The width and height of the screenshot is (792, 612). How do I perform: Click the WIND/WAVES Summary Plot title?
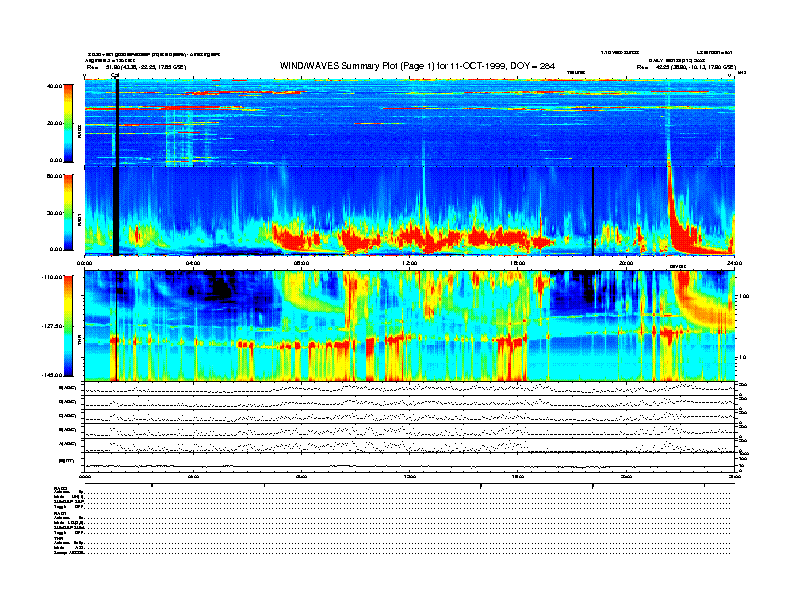tap(417, 66)
